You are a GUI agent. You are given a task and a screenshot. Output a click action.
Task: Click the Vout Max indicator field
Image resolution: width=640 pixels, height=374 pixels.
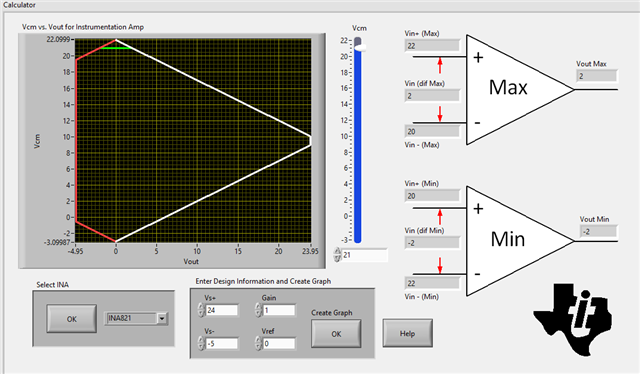point(597,76)
